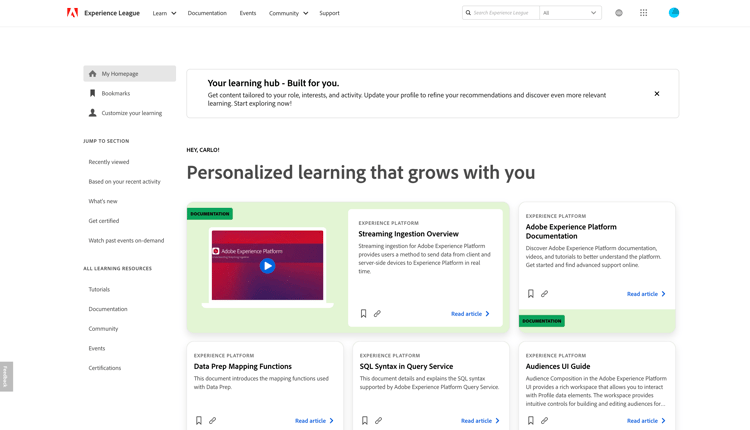Click the SQL Syntax in Query Service title
The image size is (750, 430).
406,366
